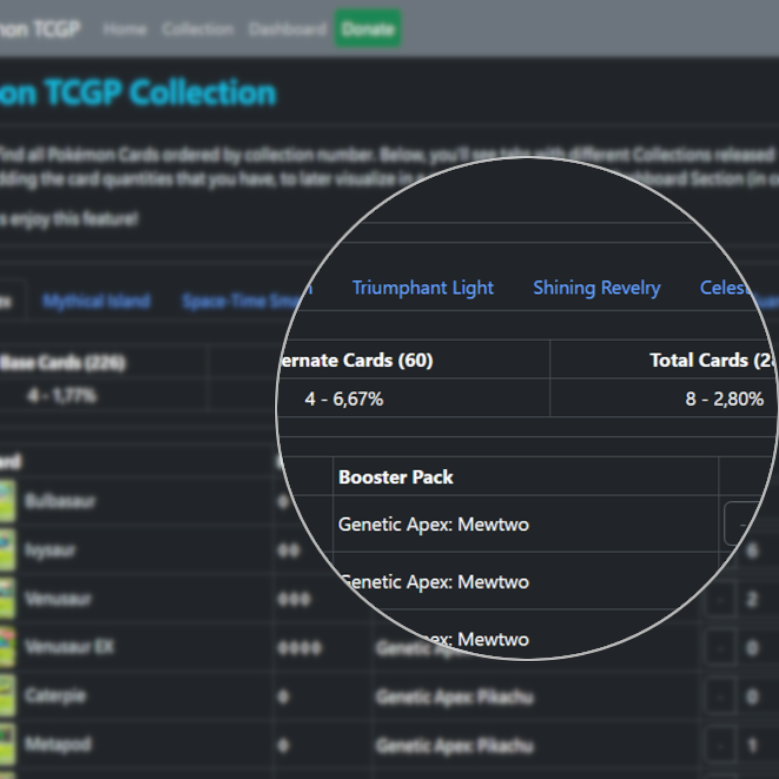779x779 pixels.
Task: Select the Ivysaur card name
Action: point(50,550)
